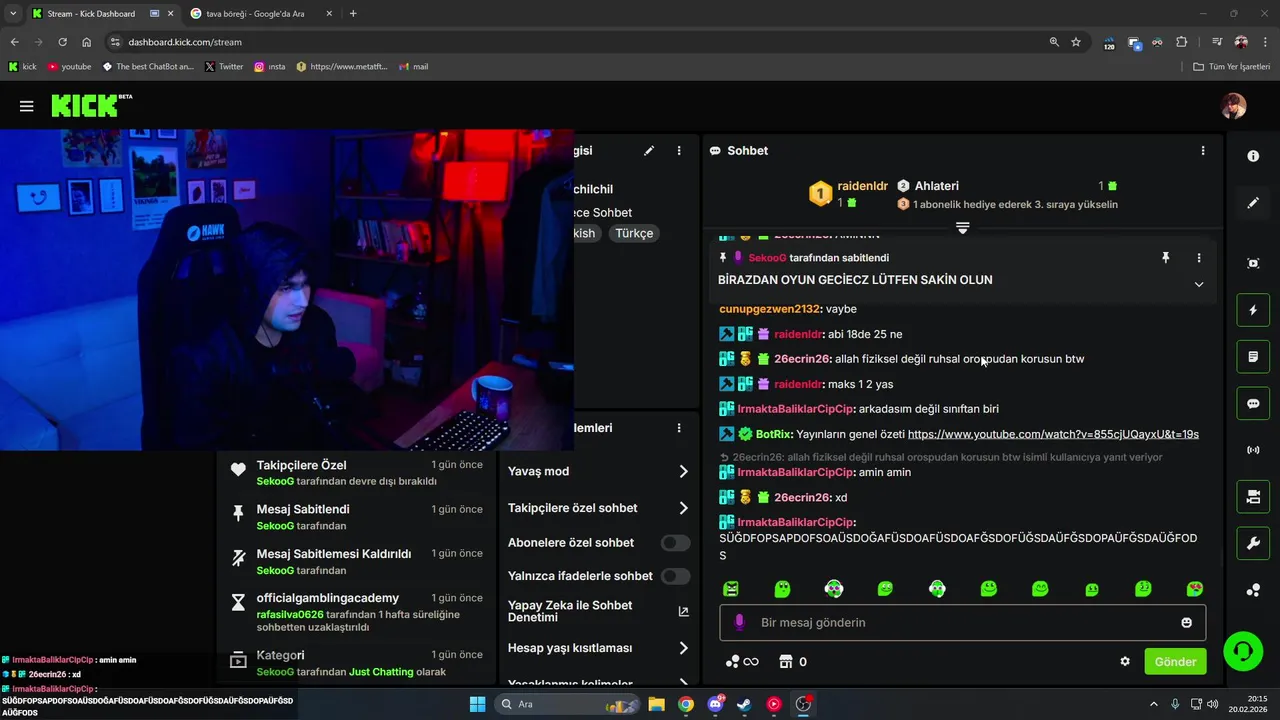Image resolution: width=1280 pixels, height=720 pixels.
Task: Open Steam from the taskbar
Action: [744, 704]
